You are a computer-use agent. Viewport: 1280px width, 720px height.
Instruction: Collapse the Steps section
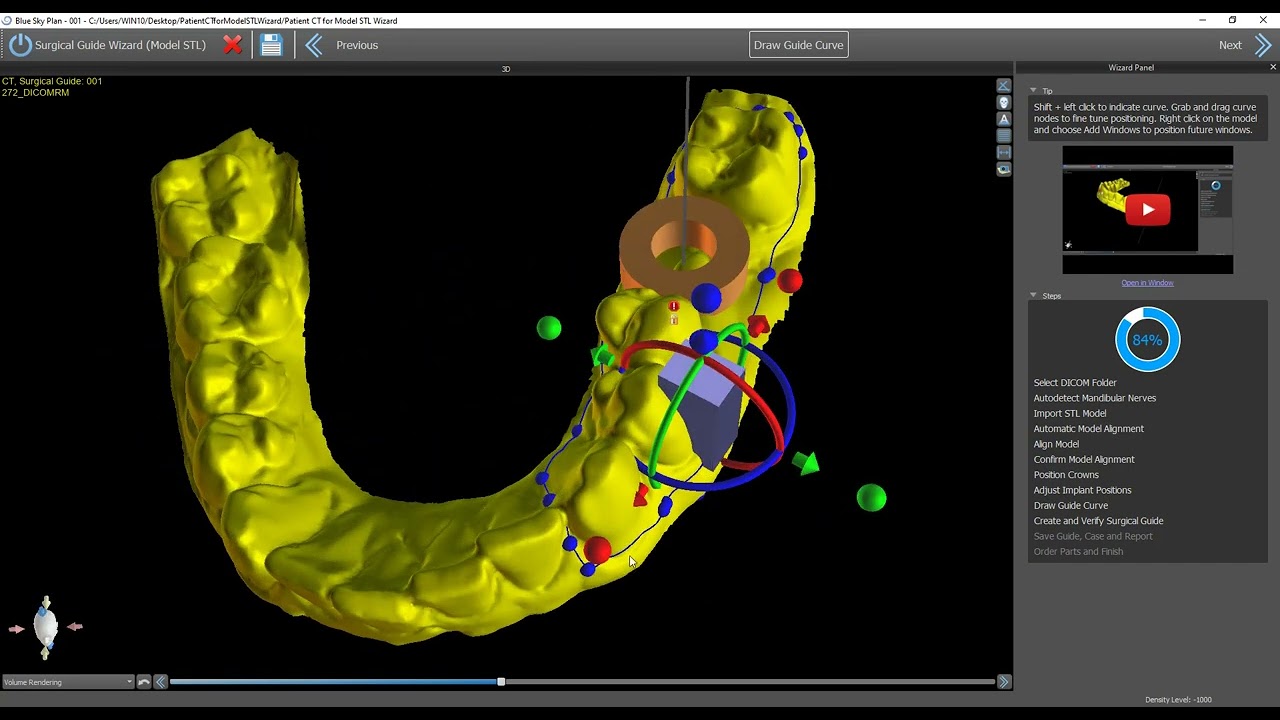tap(1034, 296)
